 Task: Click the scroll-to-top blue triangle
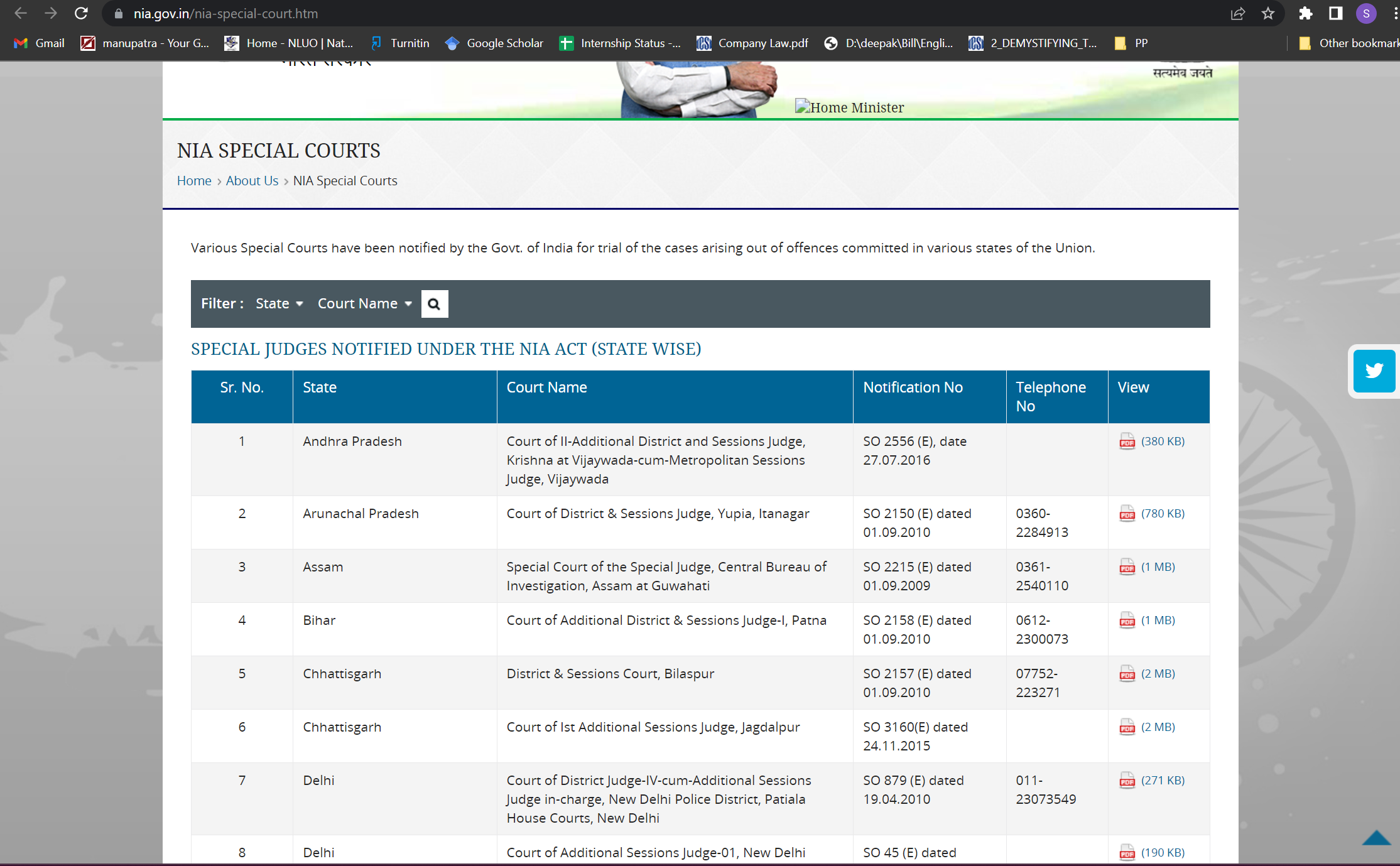tap(1376, 838)
